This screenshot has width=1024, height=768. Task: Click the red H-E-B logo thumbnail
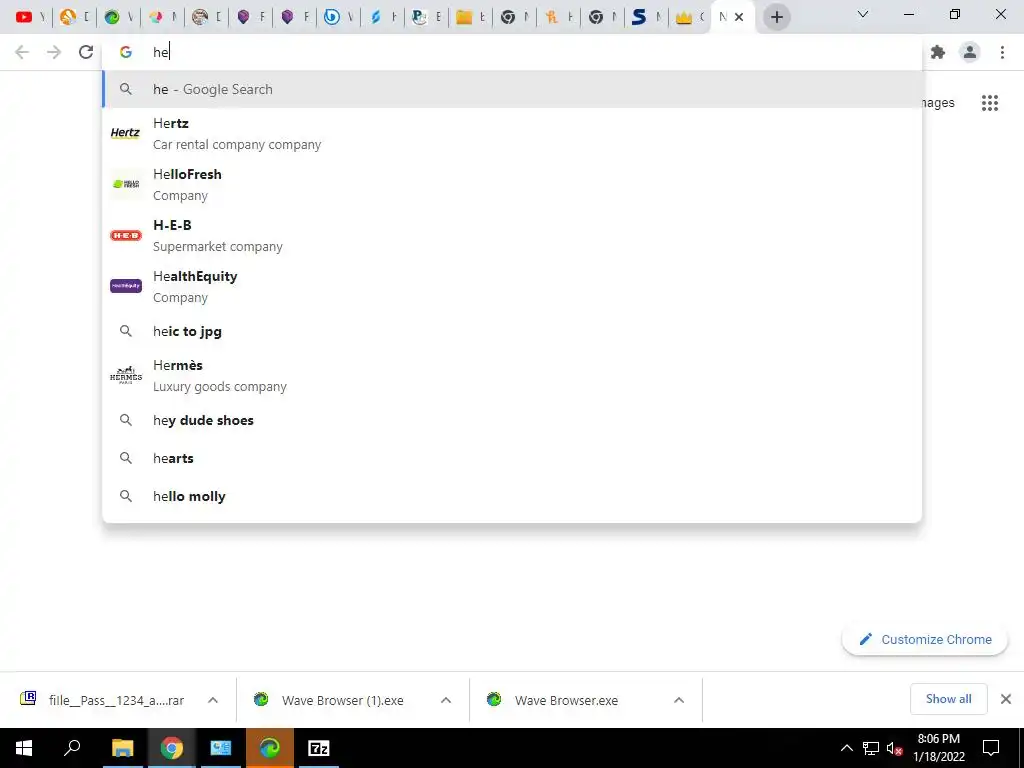coord(125,235)
